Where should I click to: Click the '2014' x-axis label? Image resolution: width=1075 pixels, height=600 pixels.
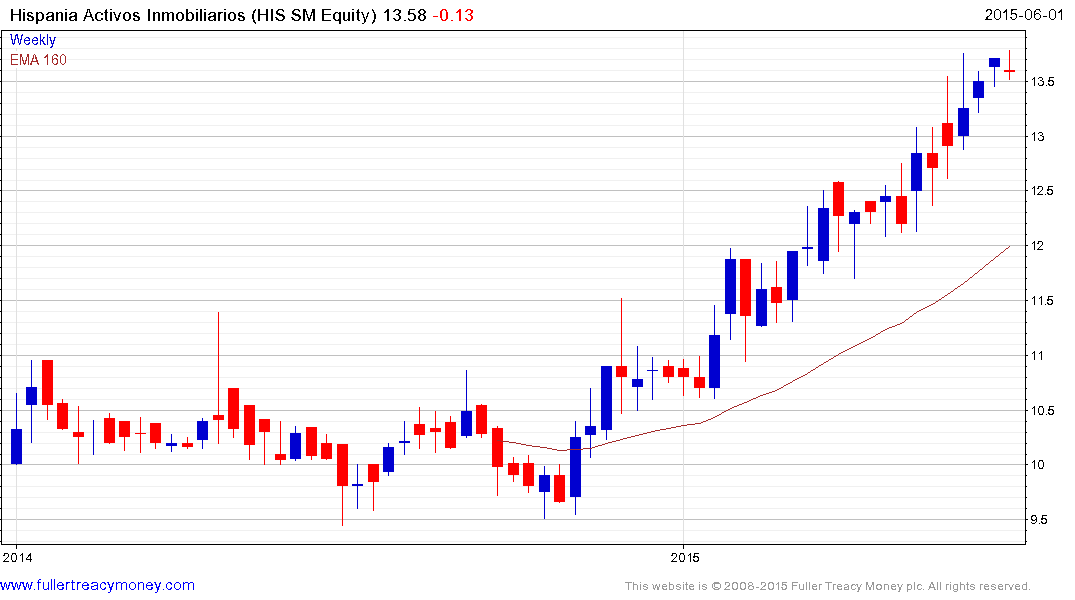coord(17,557)
